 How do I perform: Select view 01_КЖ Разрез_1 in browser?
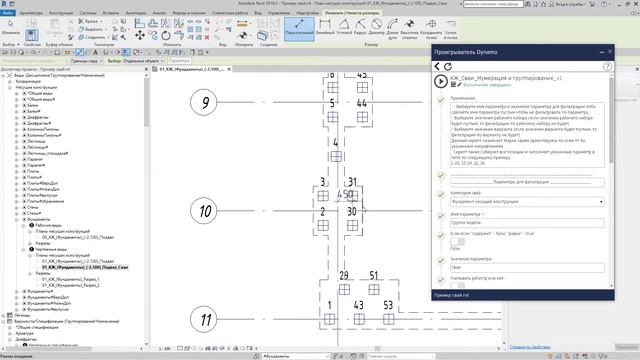coord(71,280)
